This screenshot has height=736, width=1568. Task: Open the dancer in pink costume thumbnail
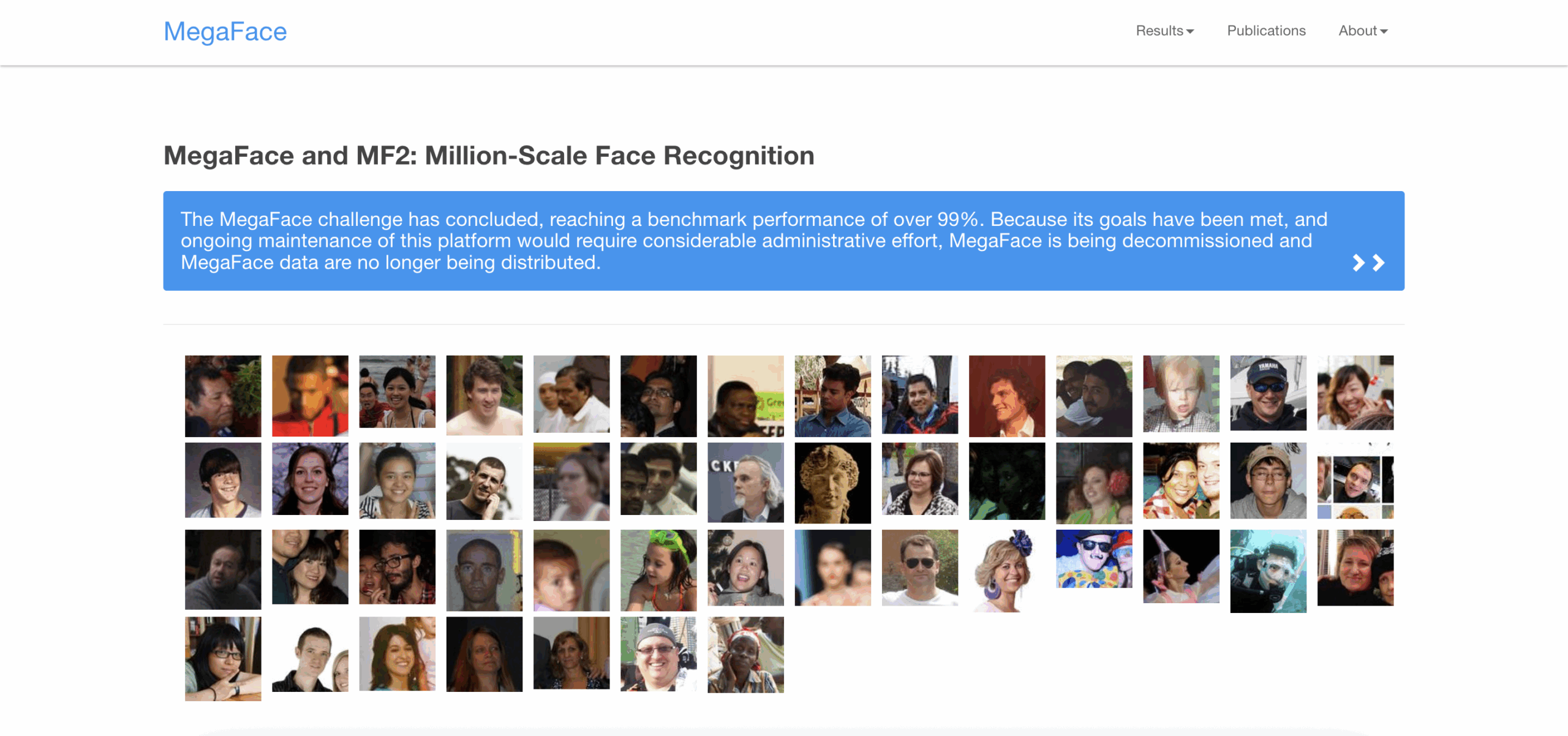click(1181, 566)
